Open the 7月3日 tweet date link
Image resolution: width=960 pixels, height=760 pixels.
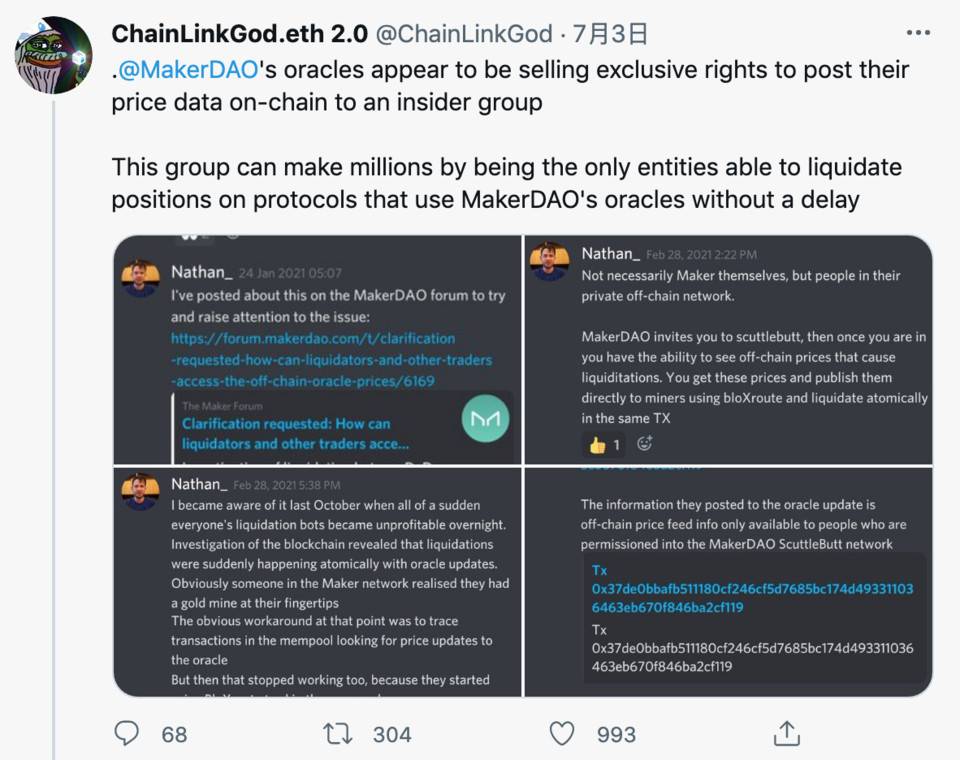(610, 34)
